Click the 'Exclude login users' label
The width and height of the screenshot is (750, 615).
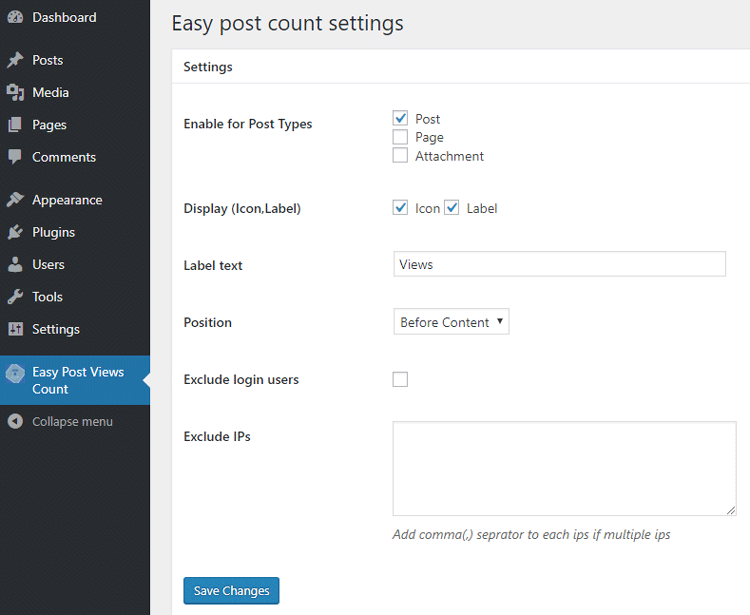point(241,380)
